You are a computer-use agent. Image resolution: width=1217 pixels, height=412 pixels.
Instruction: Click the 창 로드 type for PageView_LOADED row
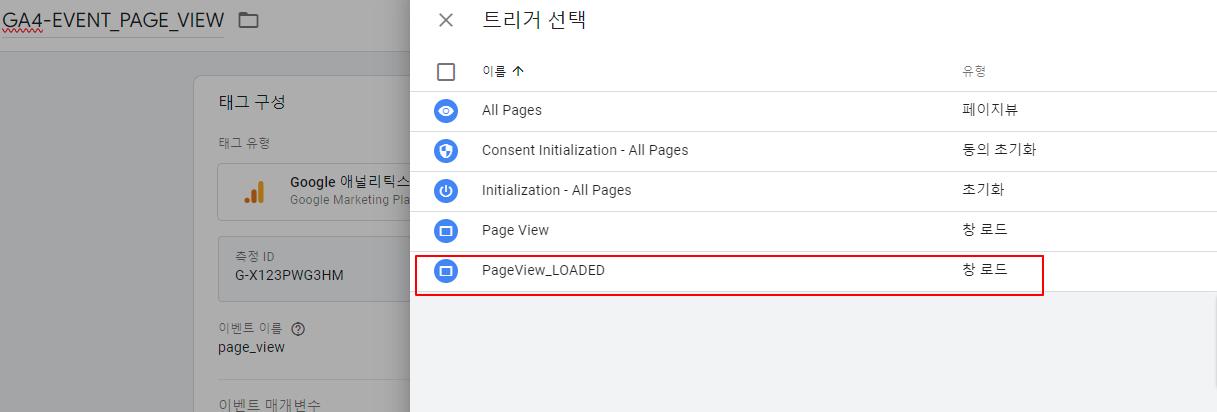point(985,270)
